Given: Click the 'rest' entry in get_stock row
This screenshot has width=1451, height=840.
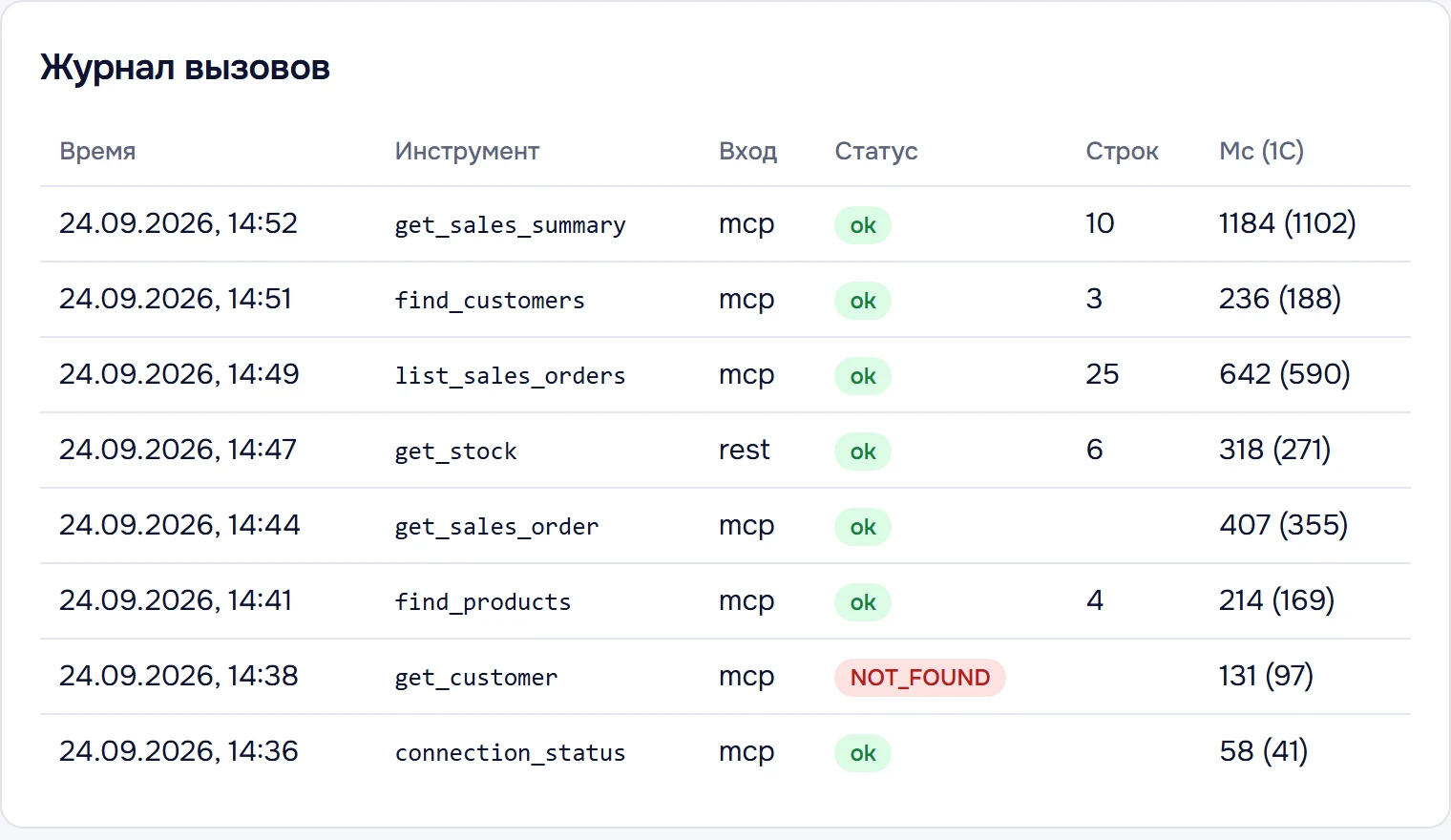Looking at the screenshot, I should [744, 450].
